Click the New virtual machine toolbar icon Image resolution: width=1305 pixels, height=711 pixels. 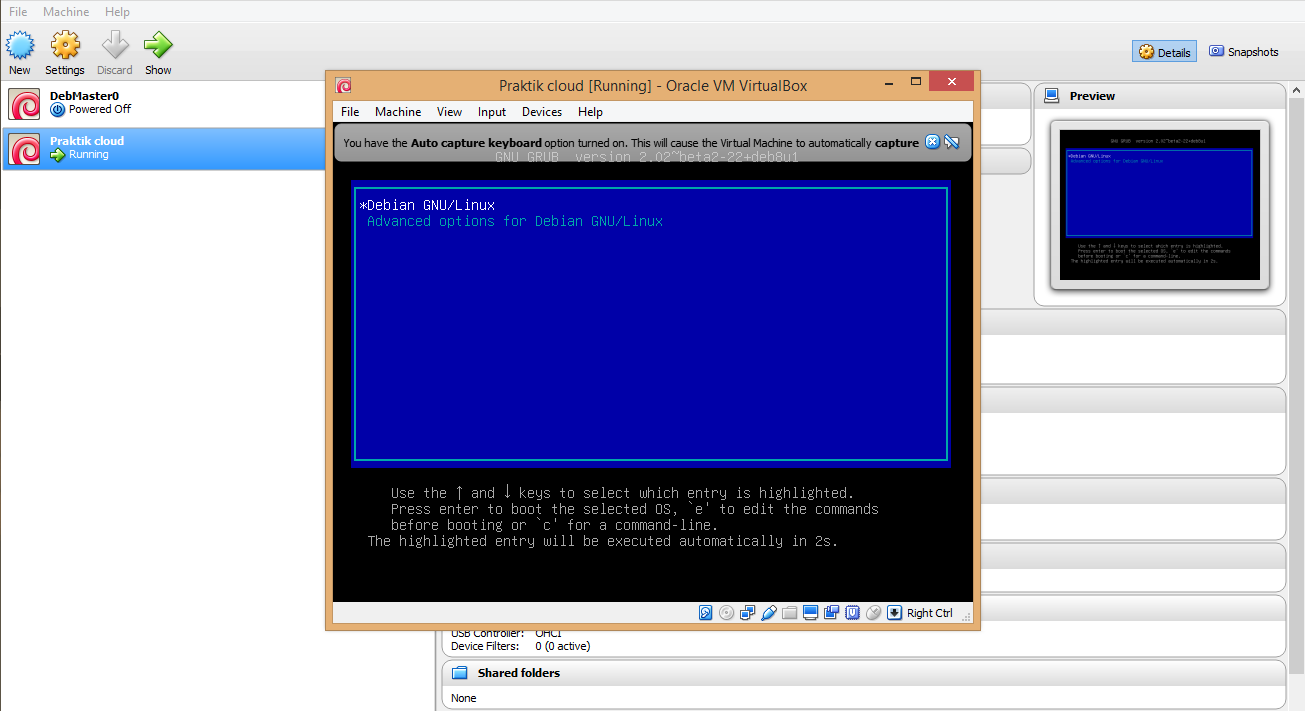[20, 45]
